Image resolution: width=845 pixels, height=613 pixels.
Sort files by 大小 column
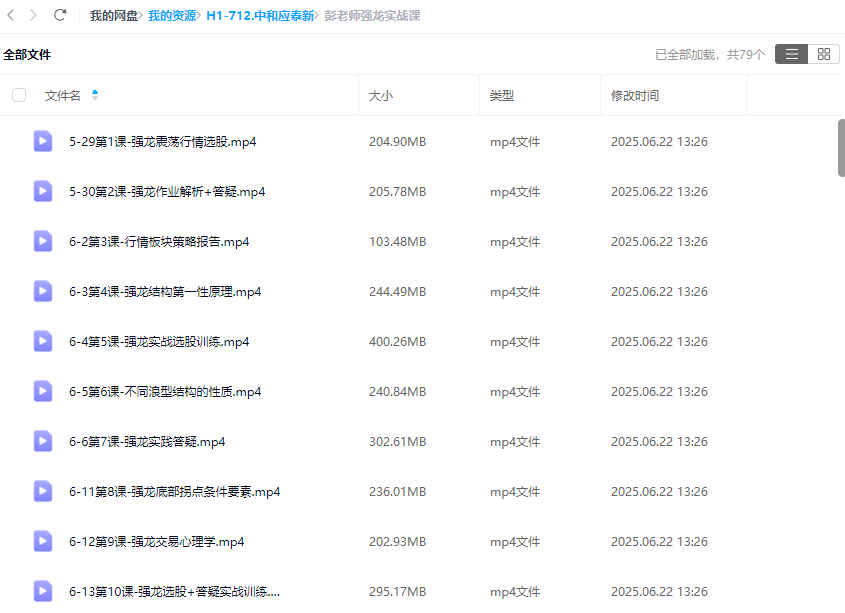click(381, 95)
